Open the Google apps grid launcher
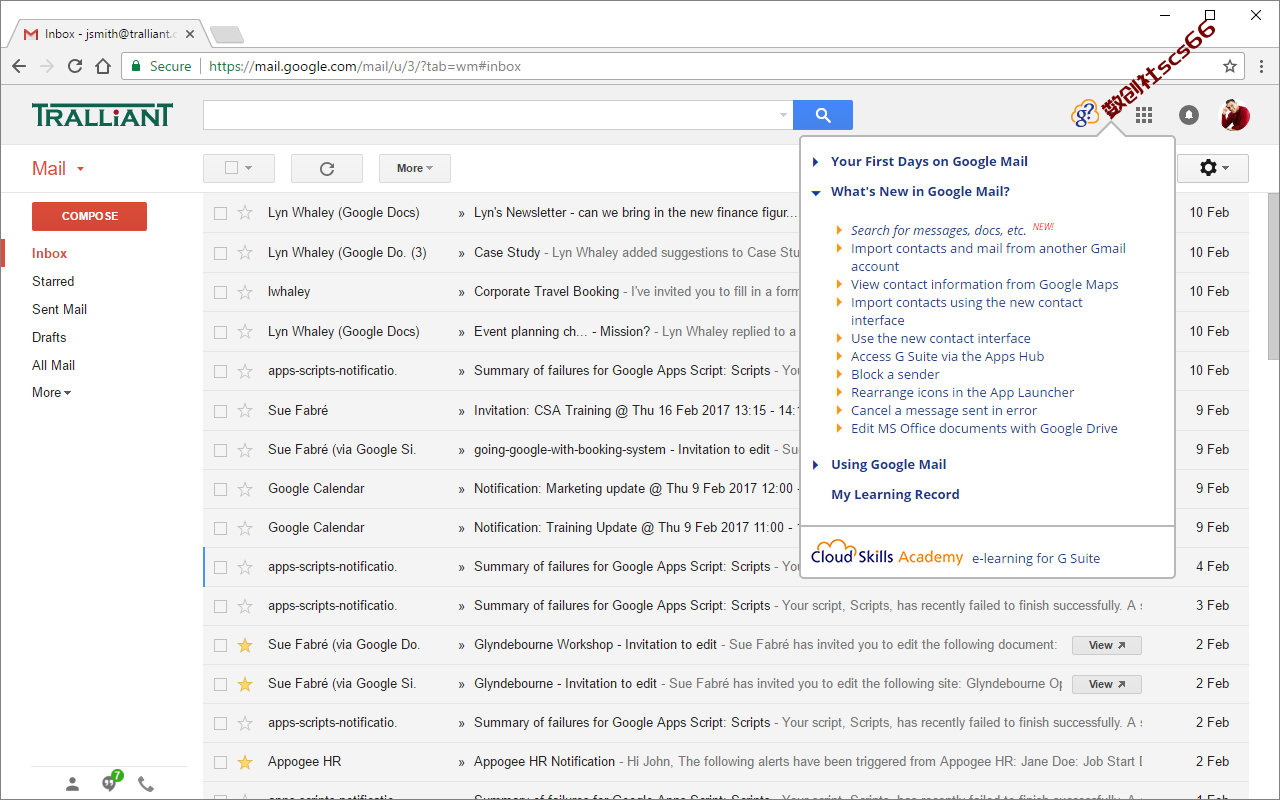The image size is (1280, 800). click(x=1144, y=115)
